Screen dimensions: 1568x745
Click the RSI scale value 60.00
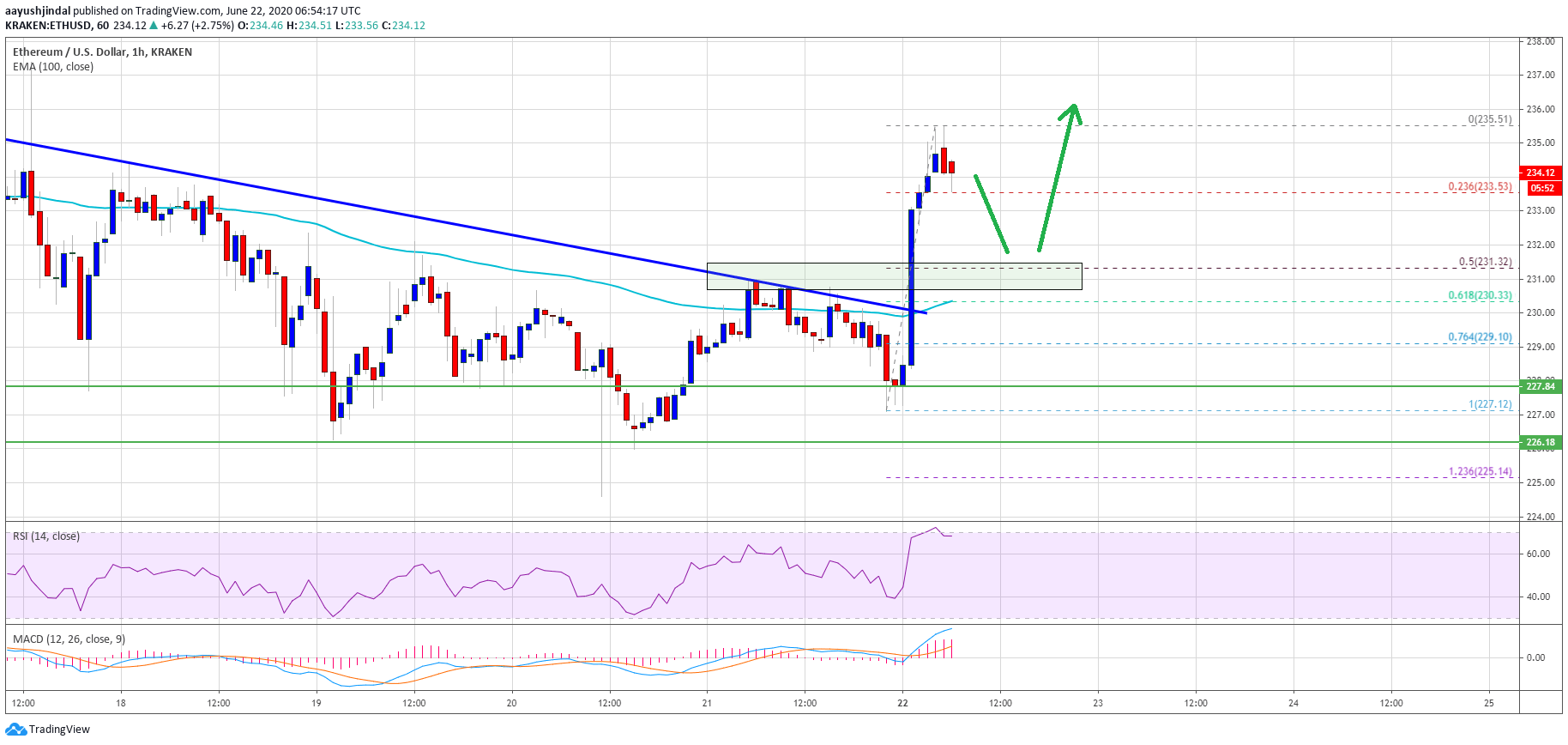point(1538,554)
